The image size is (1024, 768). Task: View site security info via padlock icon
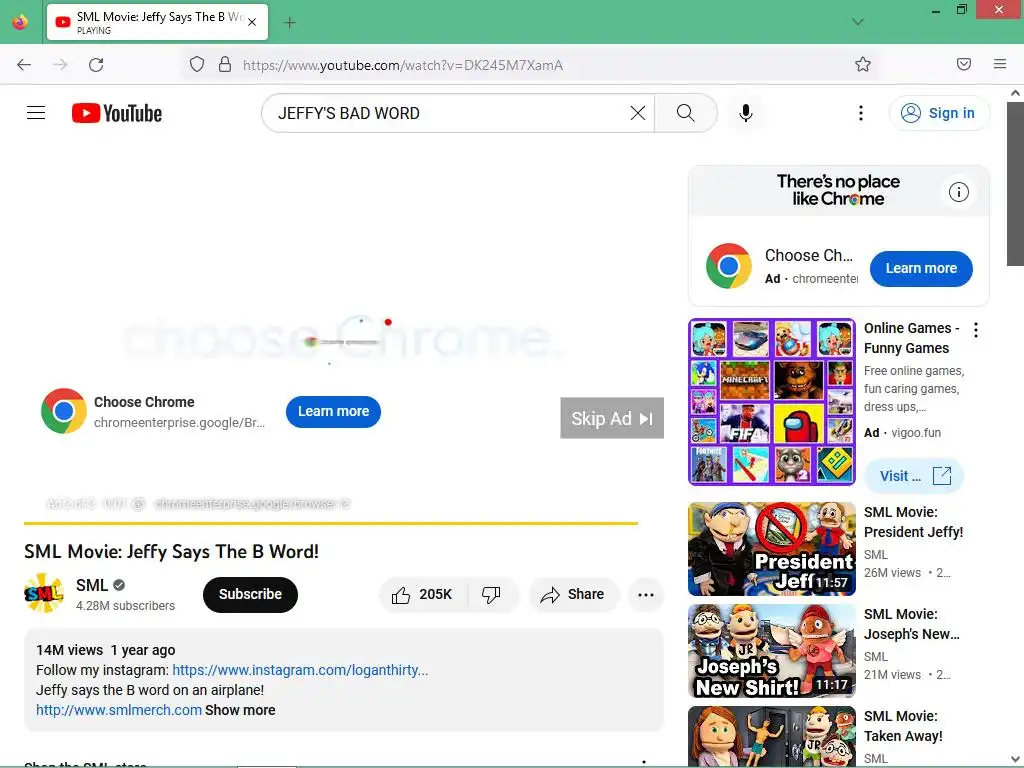point(225,65)
